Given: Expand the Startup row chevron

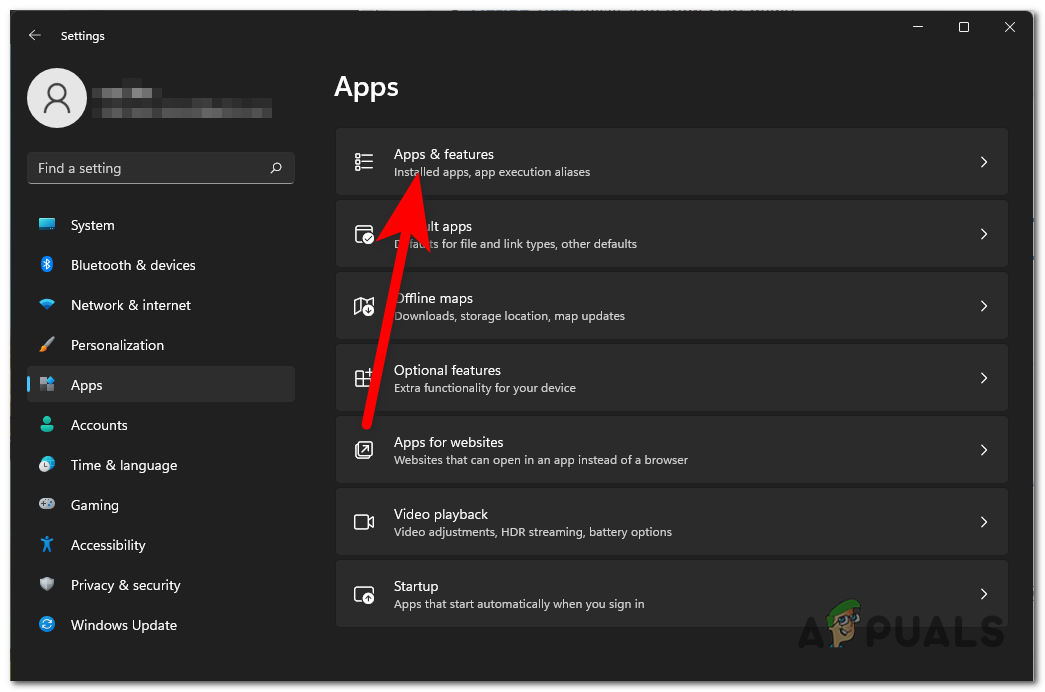Looking at the screenshot, I should (983, 594).
